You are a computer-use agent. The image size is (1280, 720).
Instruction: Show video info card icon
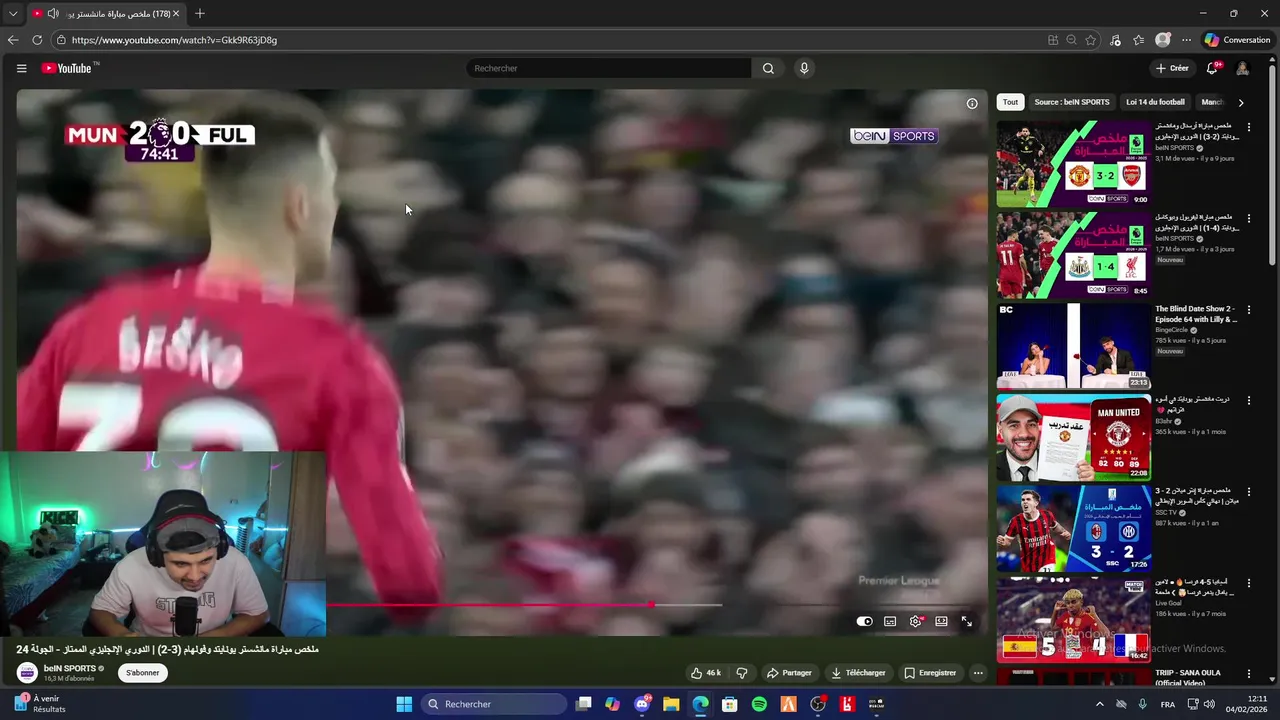point(972,103)
